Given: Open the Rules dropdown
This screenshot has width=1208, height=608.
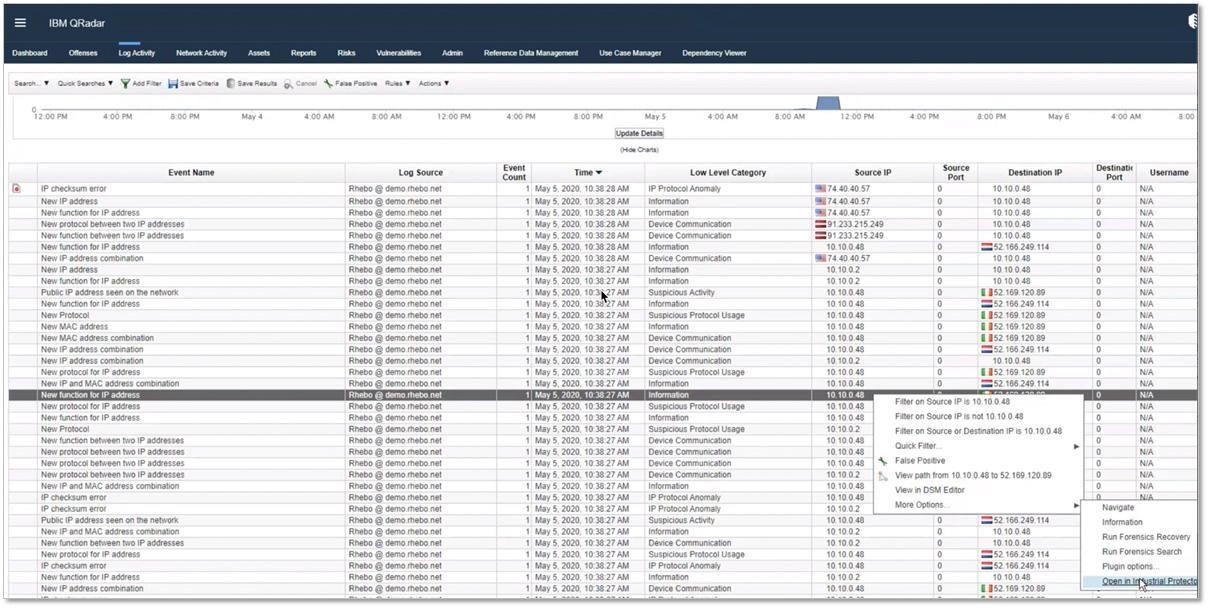Looking at the screenshot, I should tap(397, 84).
